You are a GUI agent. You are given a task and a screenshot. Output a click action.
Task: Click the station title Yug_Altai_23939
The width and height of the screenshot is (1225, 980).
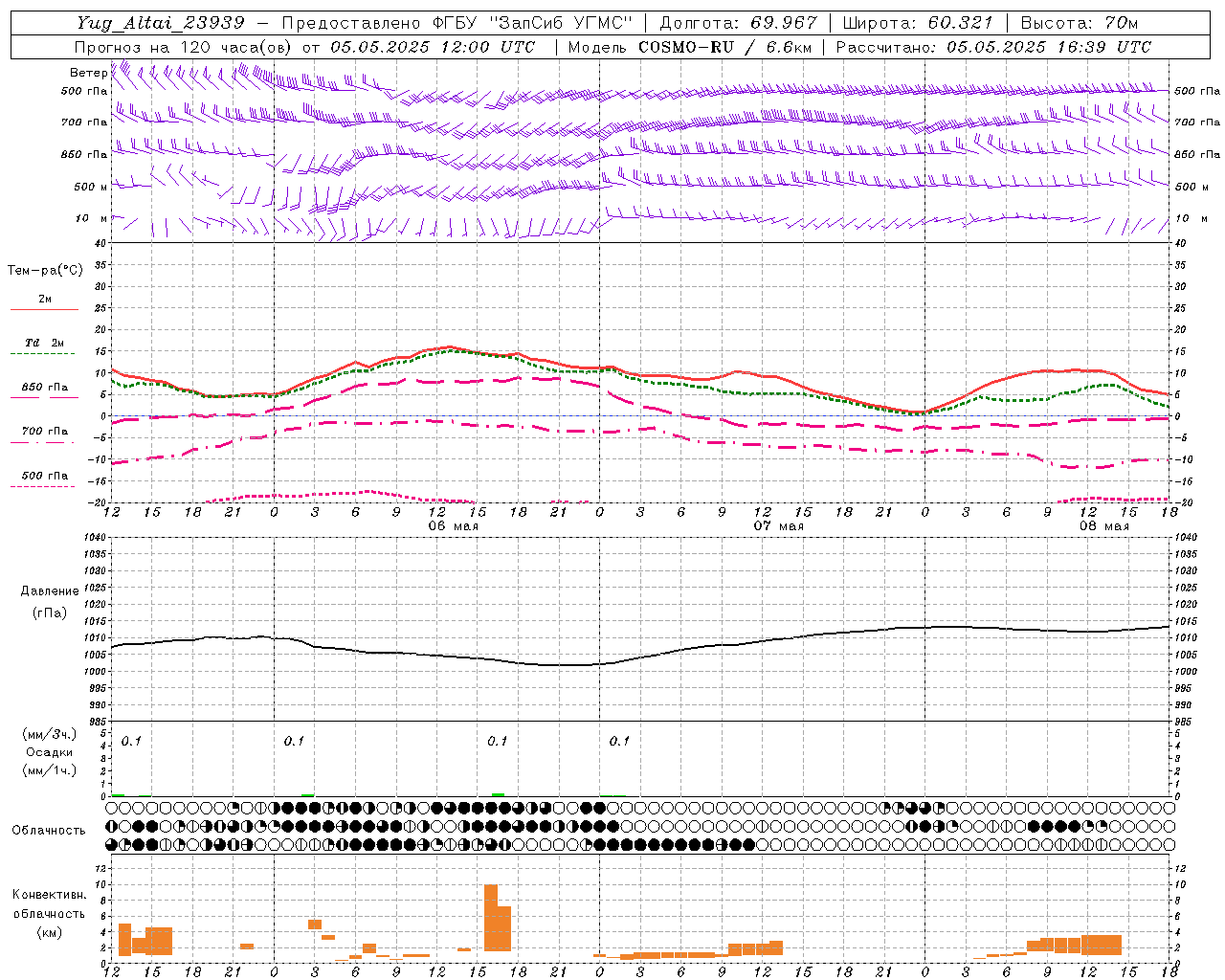click(x=160, y=23)
